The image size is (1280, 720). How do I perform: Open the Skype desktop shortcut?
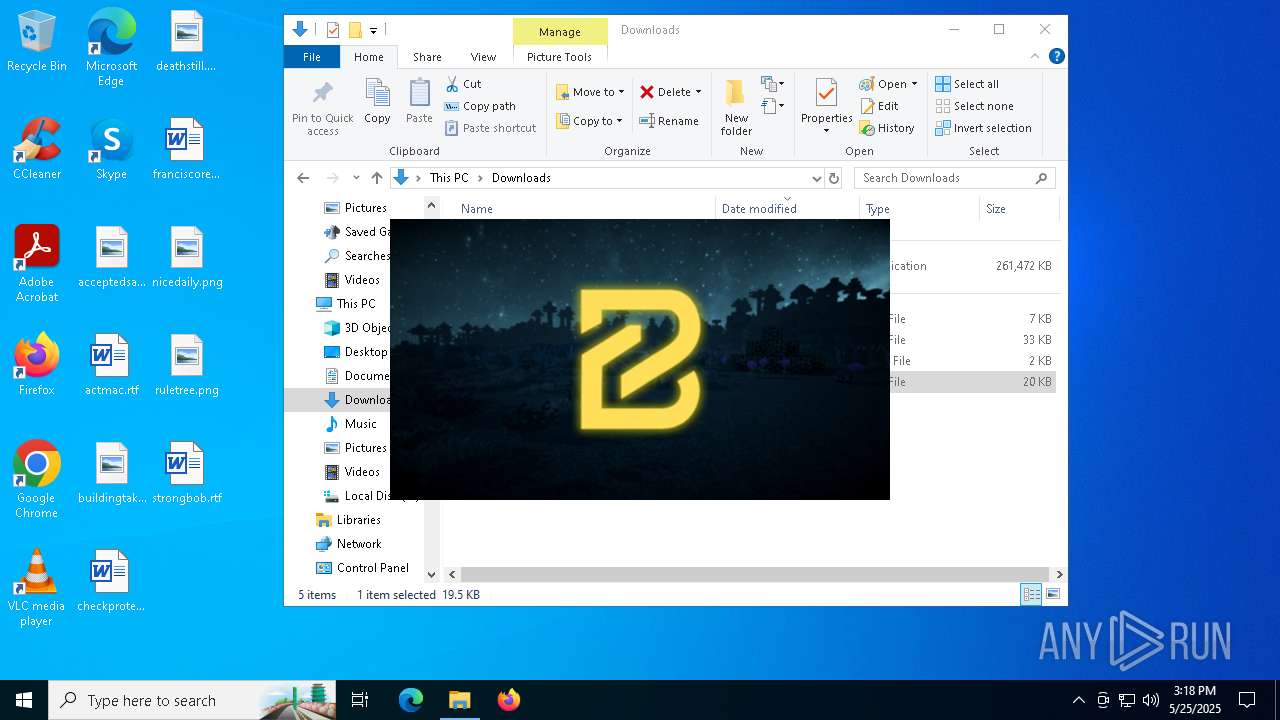coord(111,149)
